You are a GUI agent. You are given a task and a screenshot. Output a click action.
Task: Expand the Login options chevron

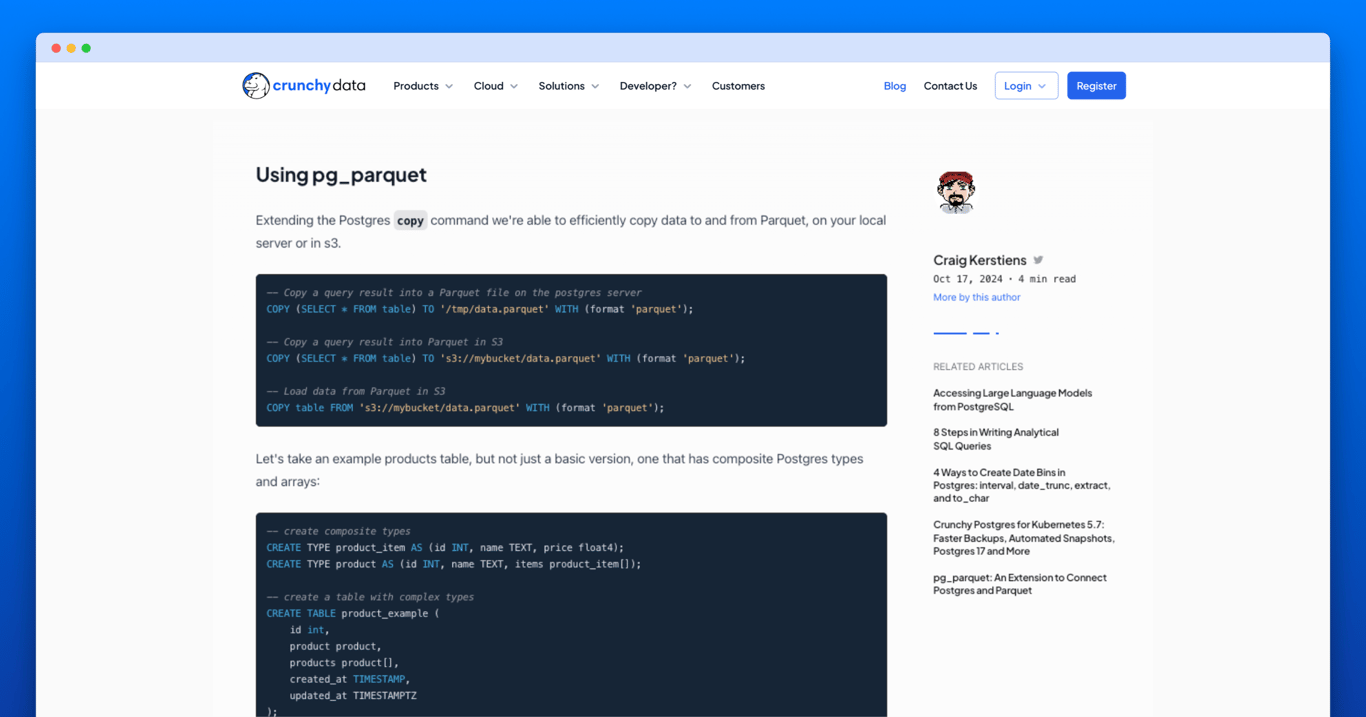click(x=1042, y=85)
